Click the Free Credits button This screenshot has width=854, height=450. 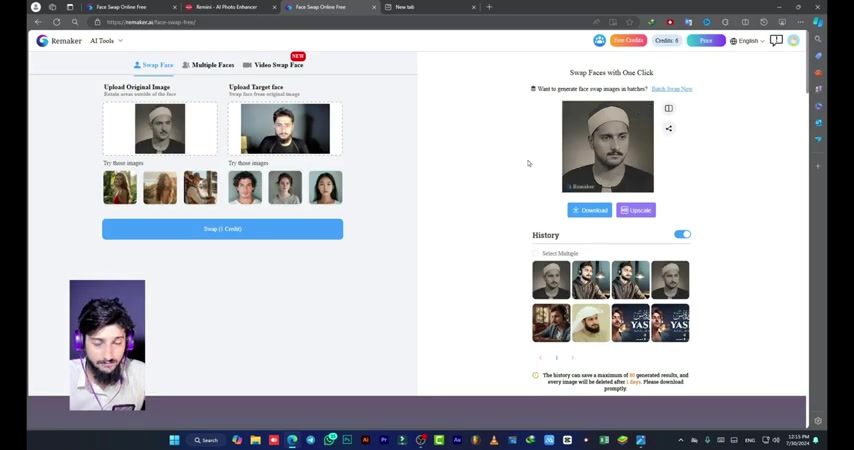(628, 41)
